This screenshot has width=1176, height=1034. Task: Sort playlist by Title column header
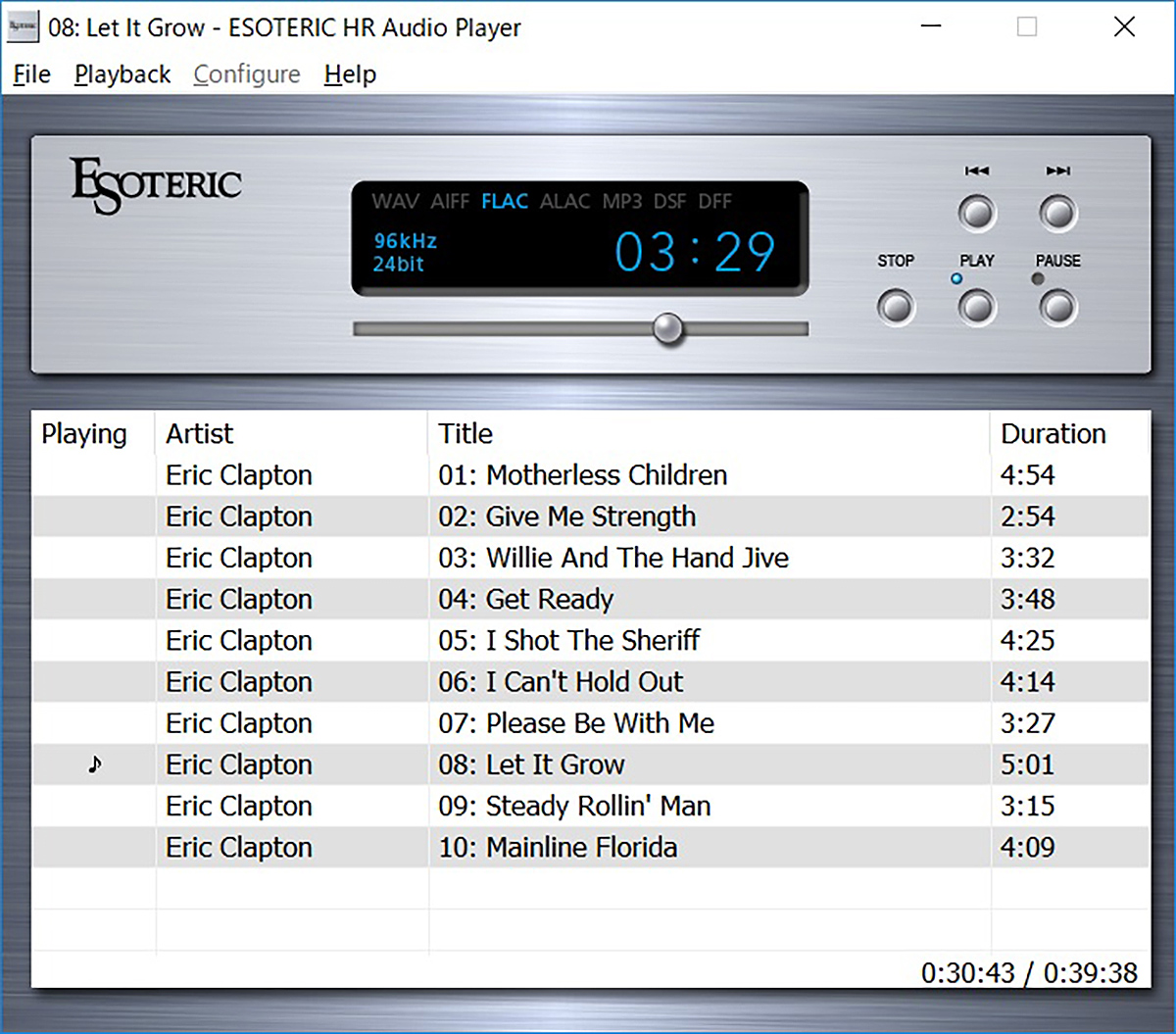tap(710, 433)
